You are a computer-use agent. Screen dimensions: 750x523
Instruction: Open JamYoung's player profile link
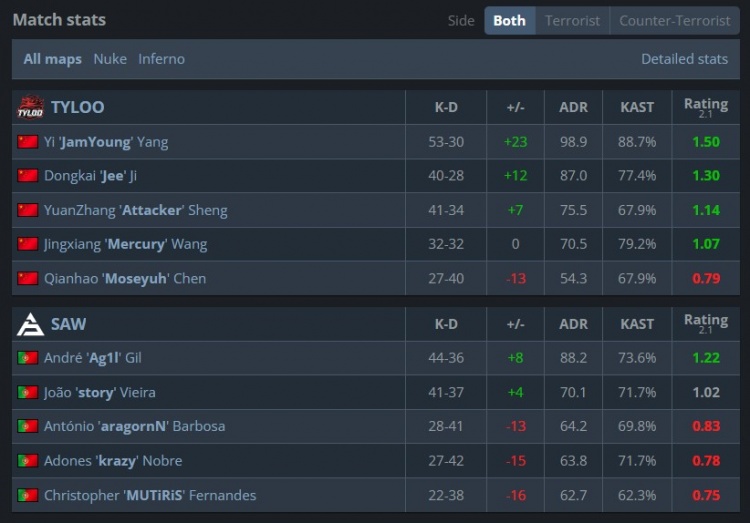click(106, 142)
